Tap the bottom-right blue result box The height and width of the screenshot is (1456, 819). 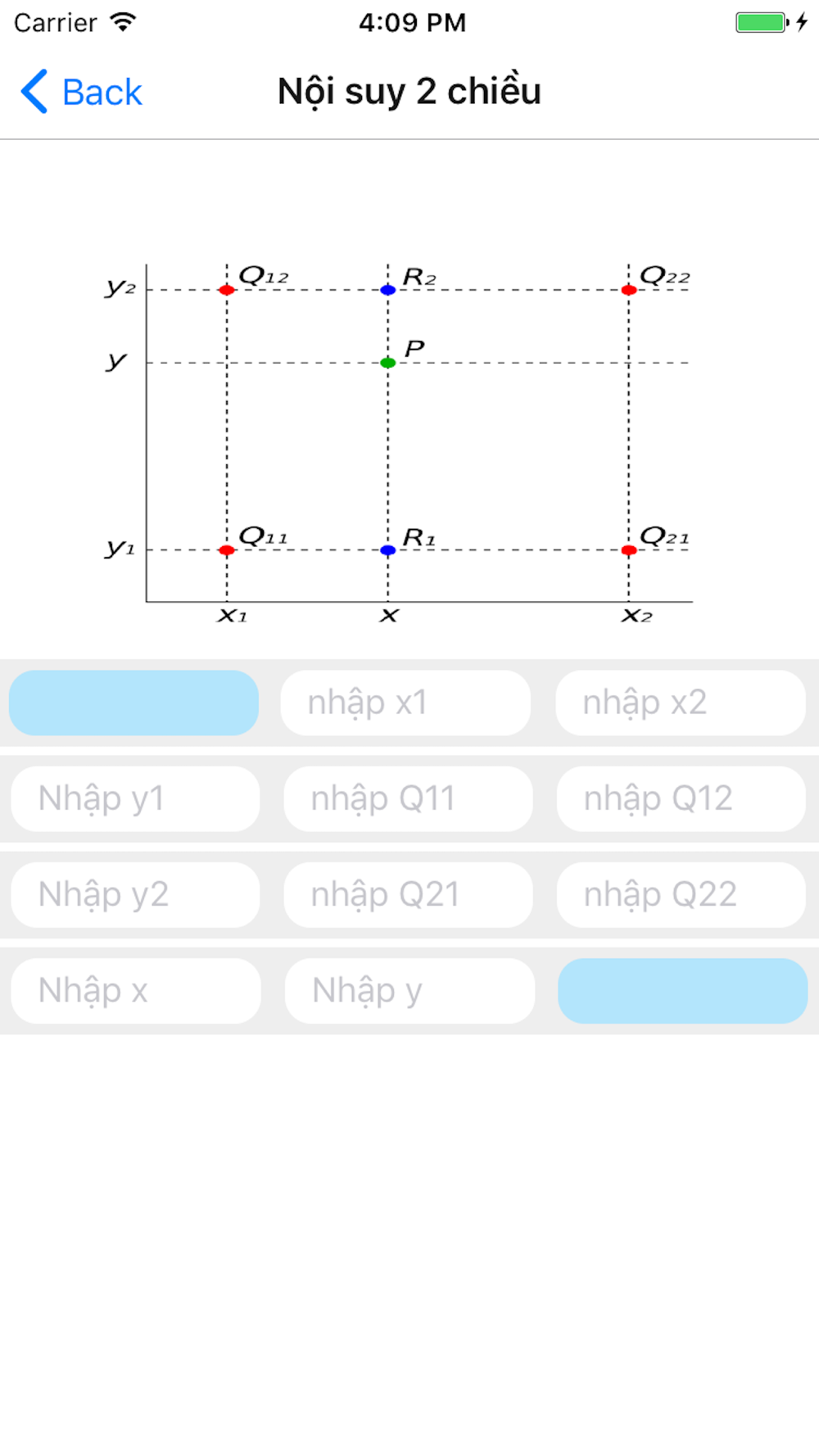coord(683,991)
